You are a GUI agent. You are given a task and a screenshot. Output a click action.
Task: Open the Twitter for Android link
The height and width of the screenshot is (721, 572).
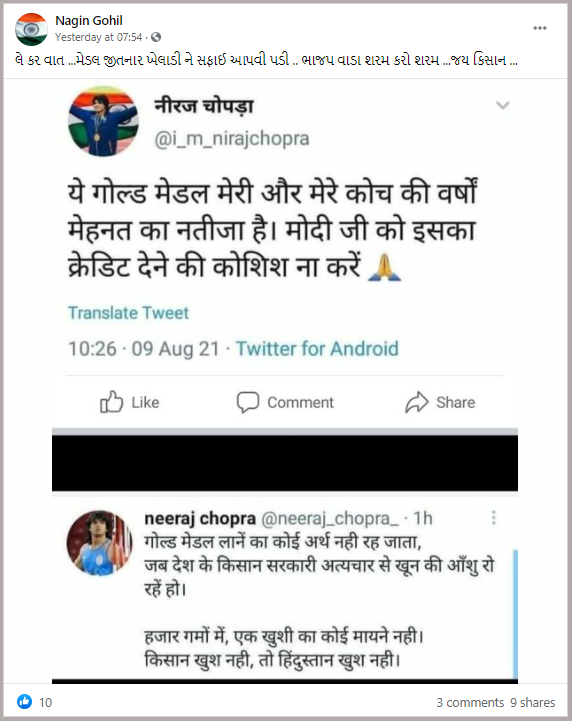(x=317, y=349)
